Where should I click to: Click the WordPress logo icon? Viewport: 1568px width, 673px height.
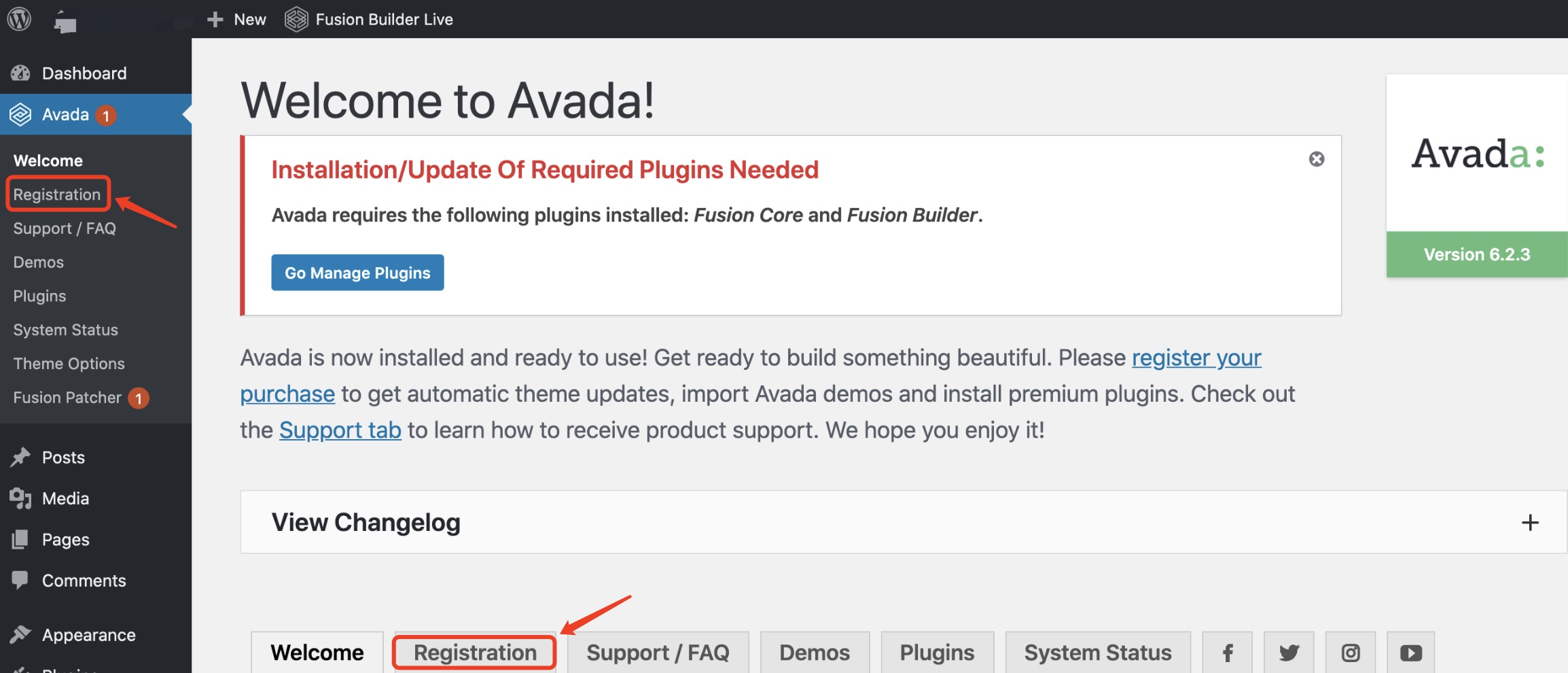coord(19,19)
